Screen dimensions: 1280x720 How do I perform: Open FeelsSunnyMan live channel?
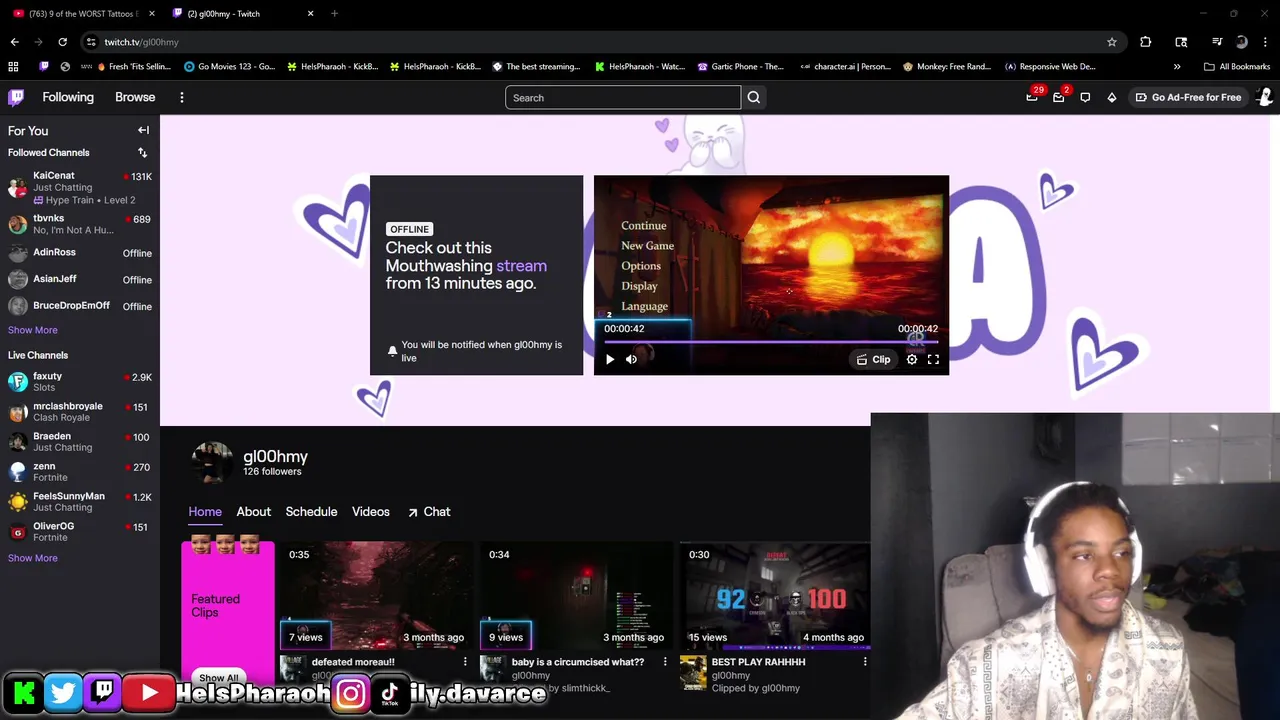click(x=80, y=501)
